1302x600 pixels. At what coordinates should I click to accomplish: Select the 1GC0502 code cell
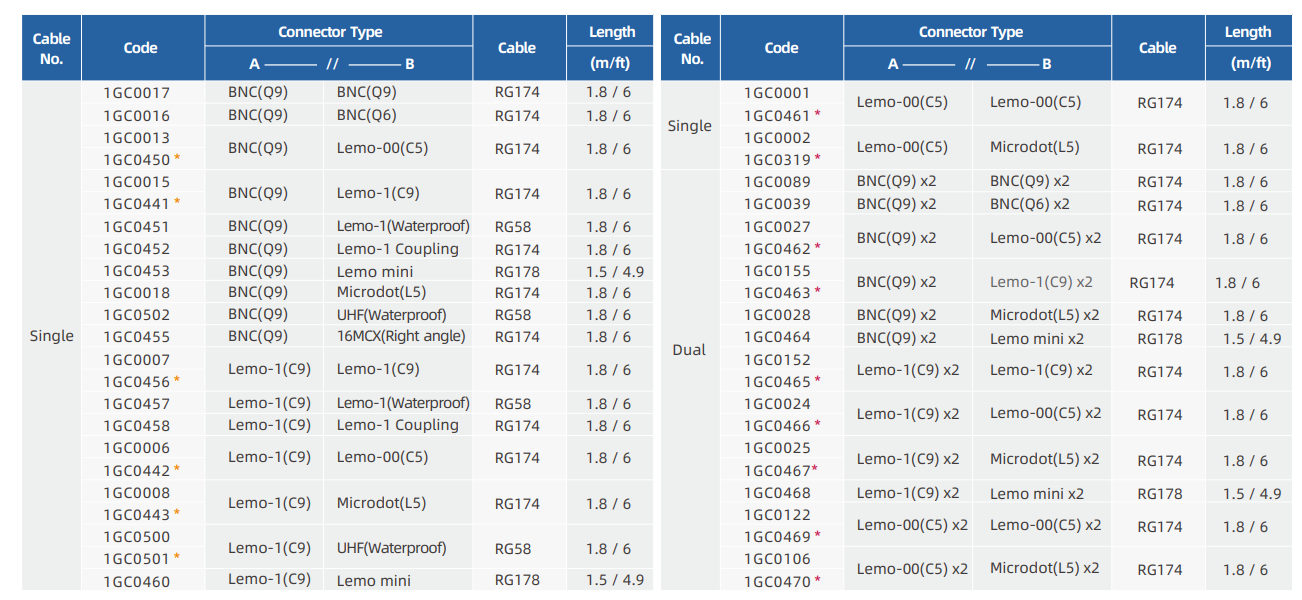tap(137, 315)
